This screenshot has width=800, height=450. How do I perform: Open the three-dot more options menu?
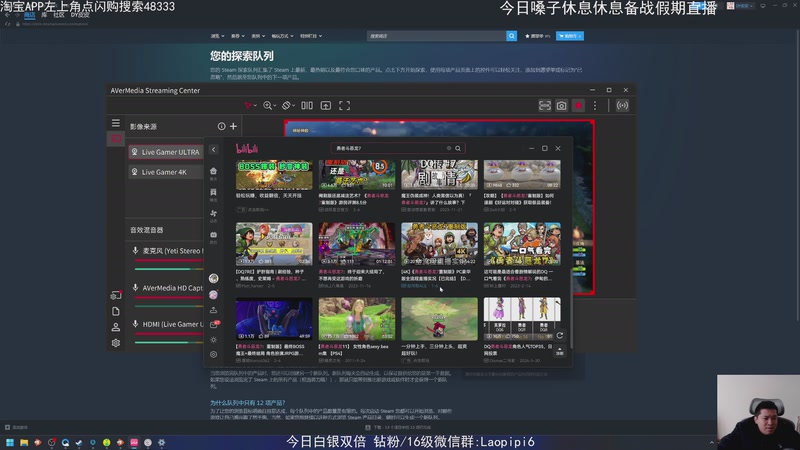(x=595, y=106)
